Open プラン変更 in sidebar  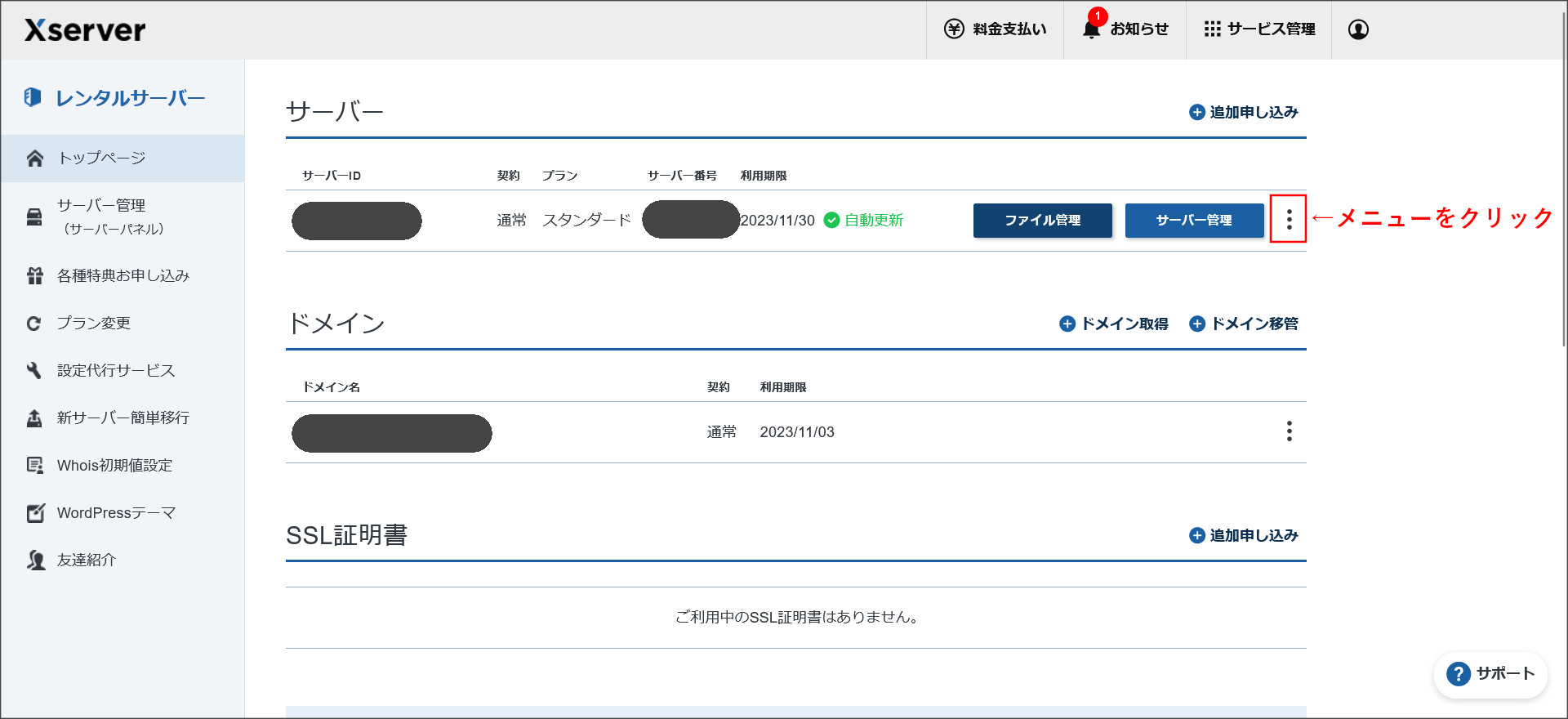coord(122,324)
